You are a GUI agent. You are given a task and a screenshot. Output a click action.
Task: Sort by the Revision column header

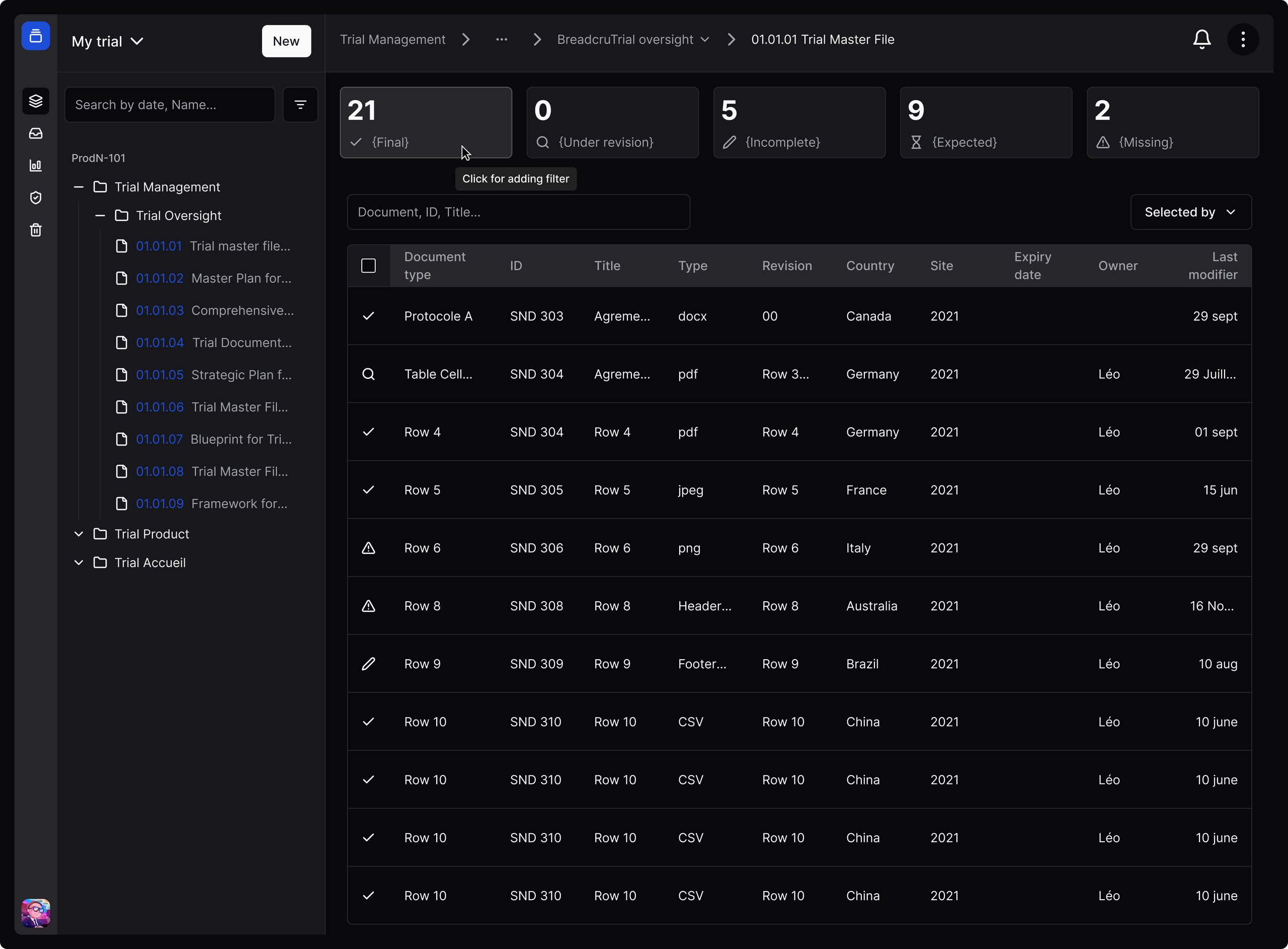tap(787, 265)
